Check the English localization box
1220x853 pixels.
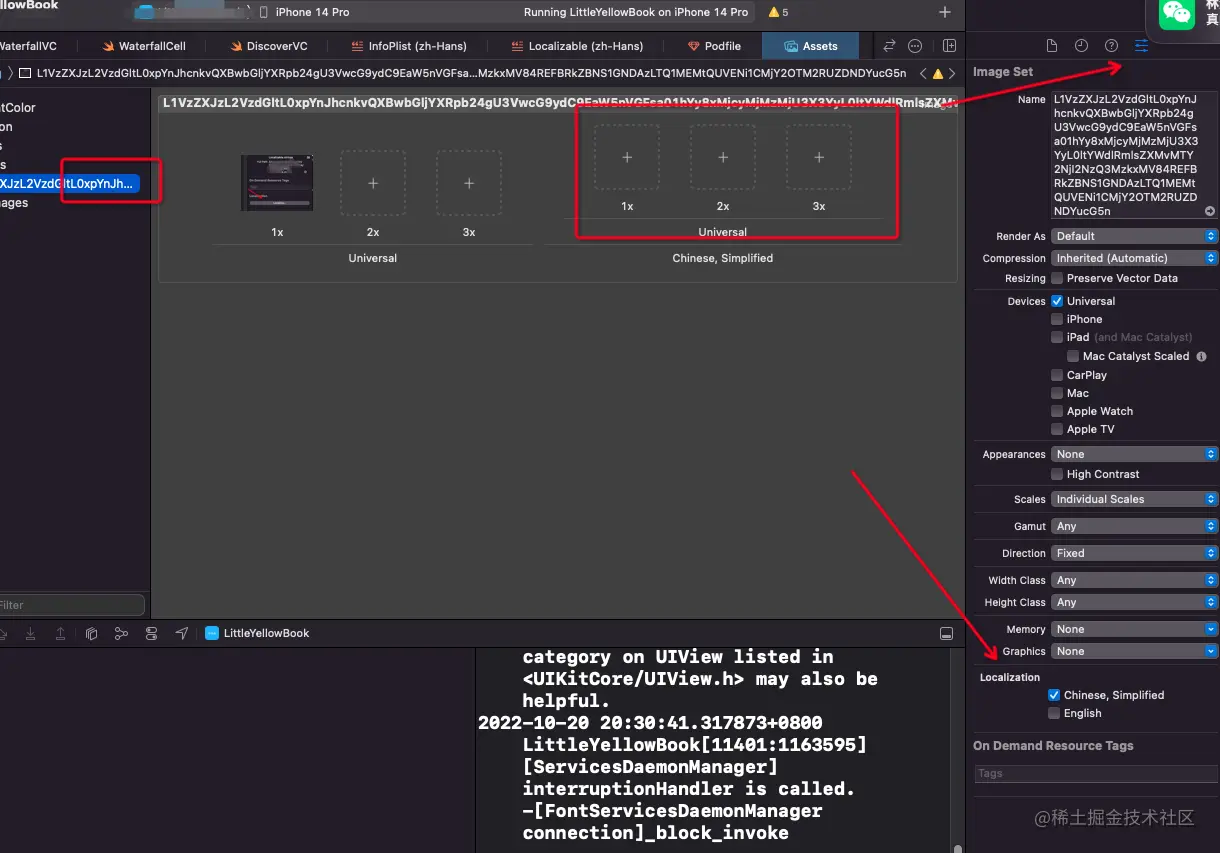[1054, 713]
